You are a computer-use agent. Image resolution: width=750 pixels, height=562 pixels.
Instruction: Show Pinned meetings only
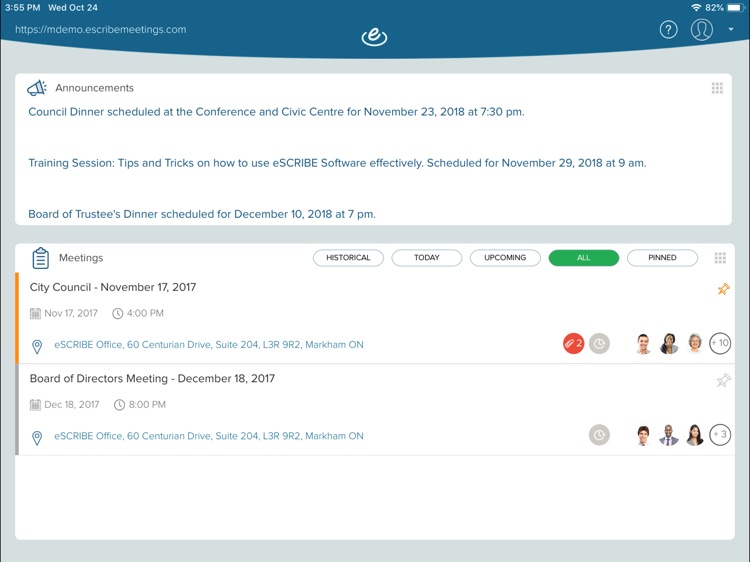click(x=662, y=257)
